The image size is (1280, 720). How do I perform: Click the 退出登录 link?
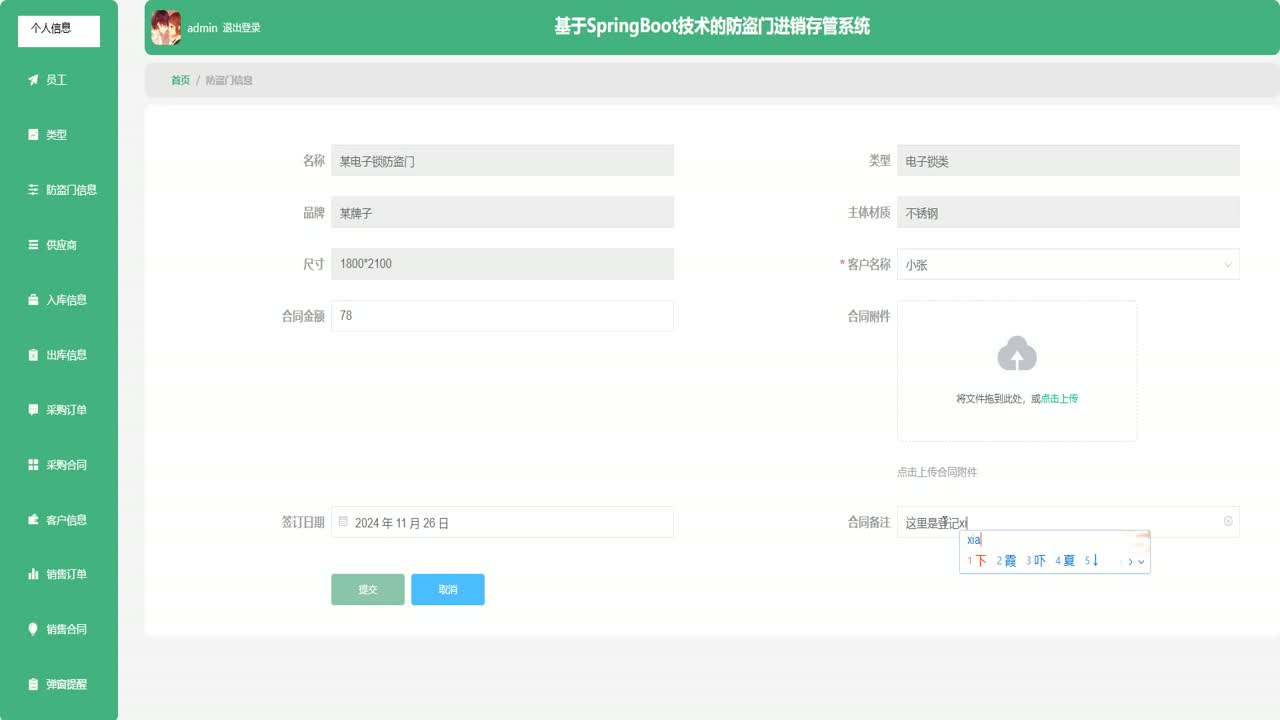coord(241,28)
